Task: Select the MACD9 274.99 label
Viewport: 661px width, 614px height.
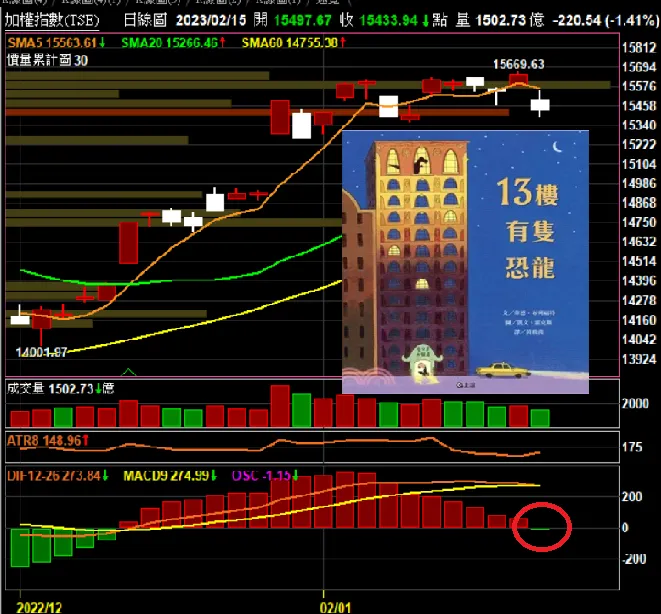Action: pyautogui.click(x=170, y=476)
